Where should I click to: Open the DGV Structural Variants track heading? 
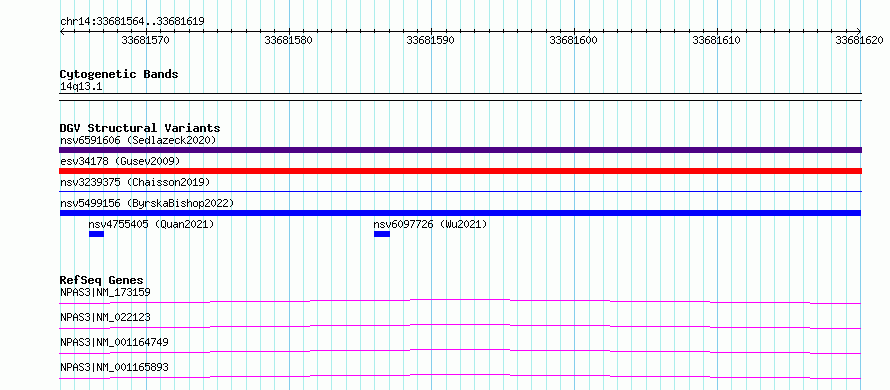[140, 128]
